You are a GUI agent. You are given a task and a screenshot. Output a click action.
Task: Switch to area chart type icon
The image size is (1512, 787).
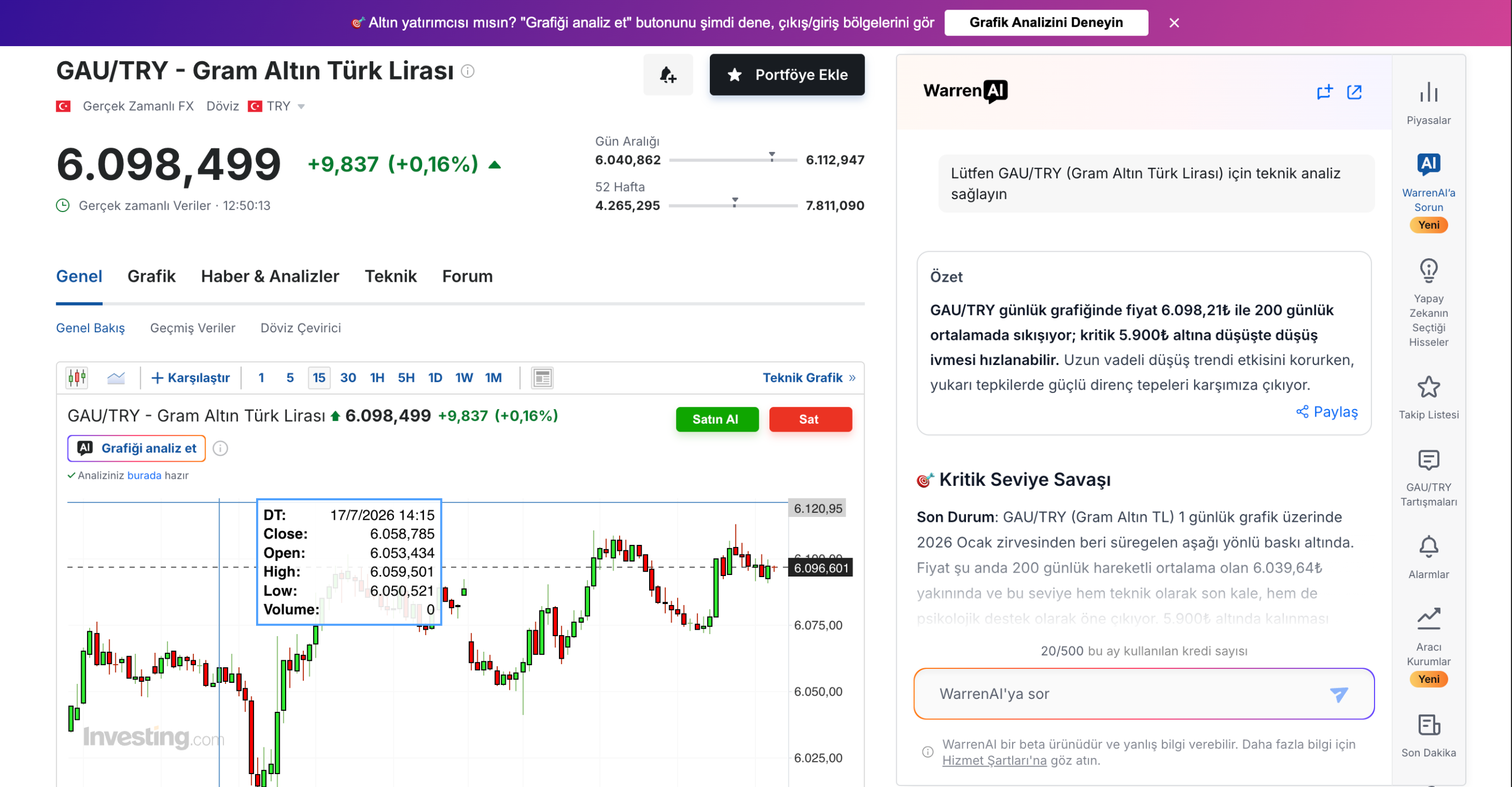pyautogui.click(x=116, y=378)
